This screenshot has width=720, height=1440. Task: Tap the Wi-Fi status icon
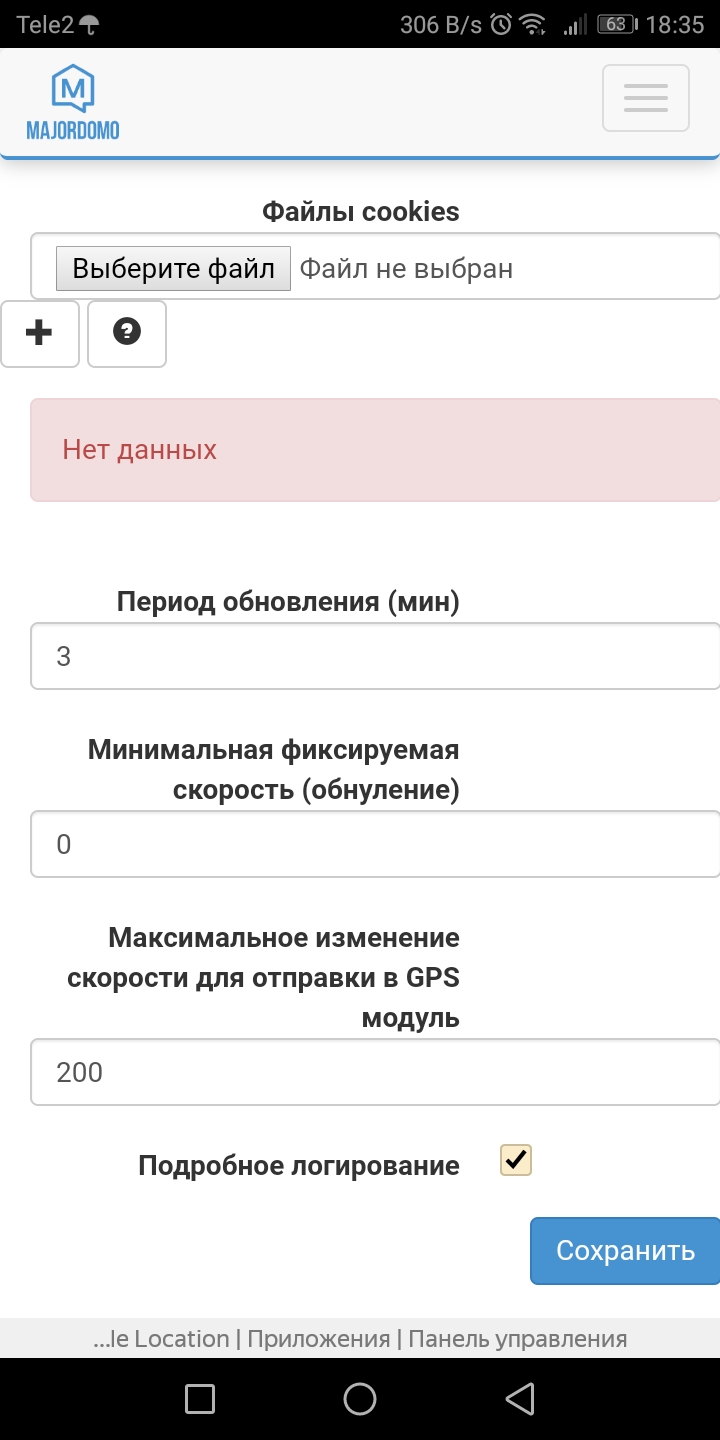531,22
